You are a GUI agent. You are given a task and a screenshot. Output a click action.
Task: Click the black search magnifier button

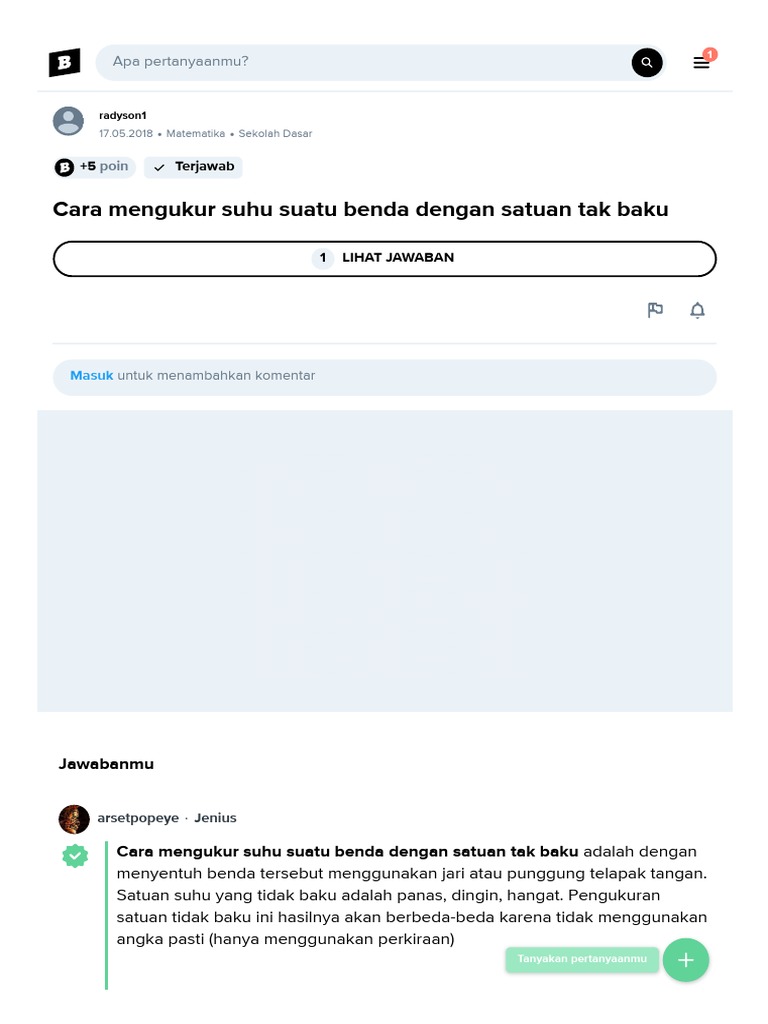(x=647, y=63)
